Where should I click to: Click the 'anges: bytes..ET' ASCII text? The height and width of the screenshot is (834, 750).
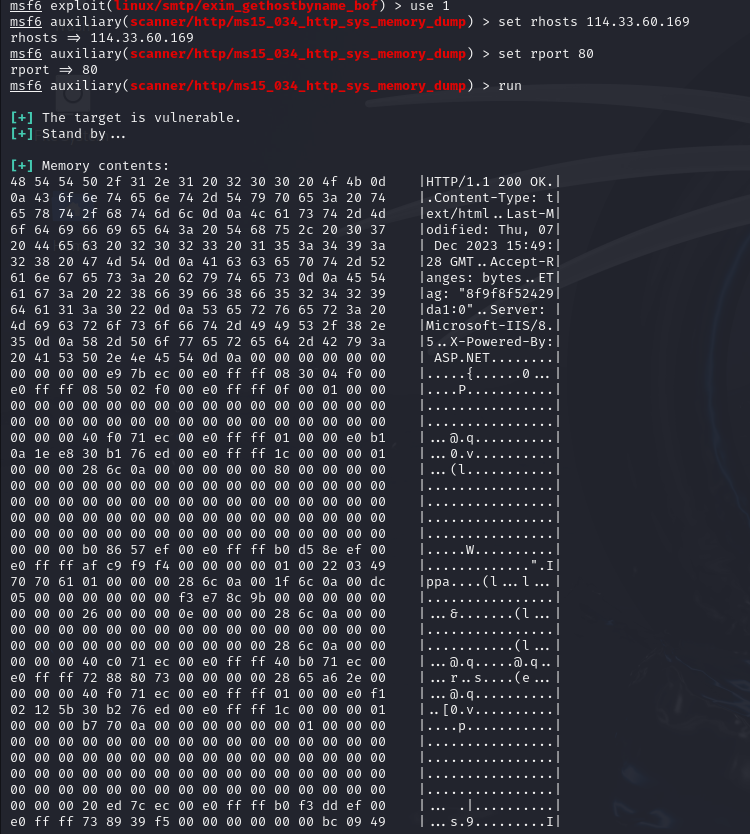tap(489, 277)
